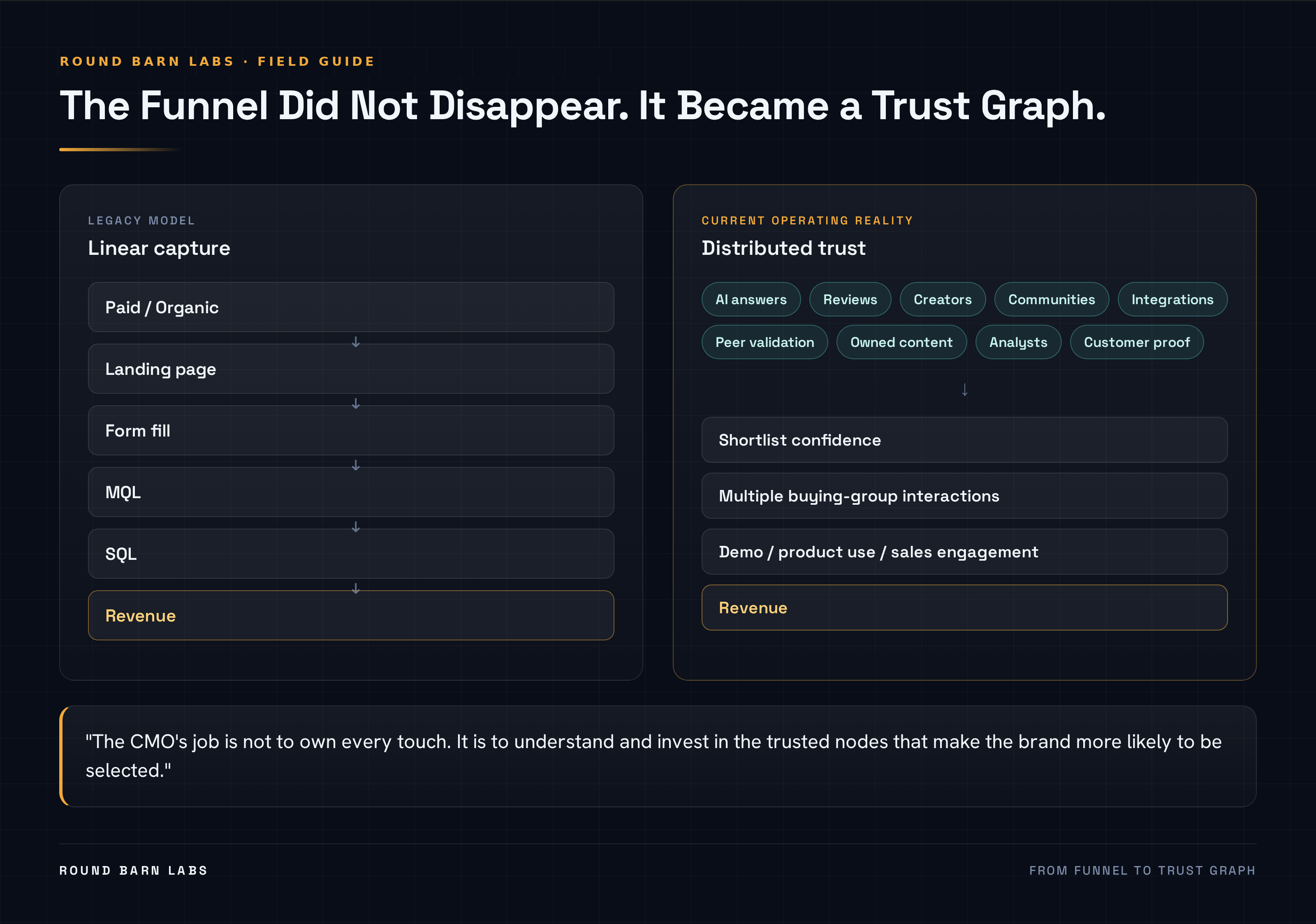The width and height of the screenshot is (1316, 924).
Task: Click the Linear capture heading
Action: [159, 248]
